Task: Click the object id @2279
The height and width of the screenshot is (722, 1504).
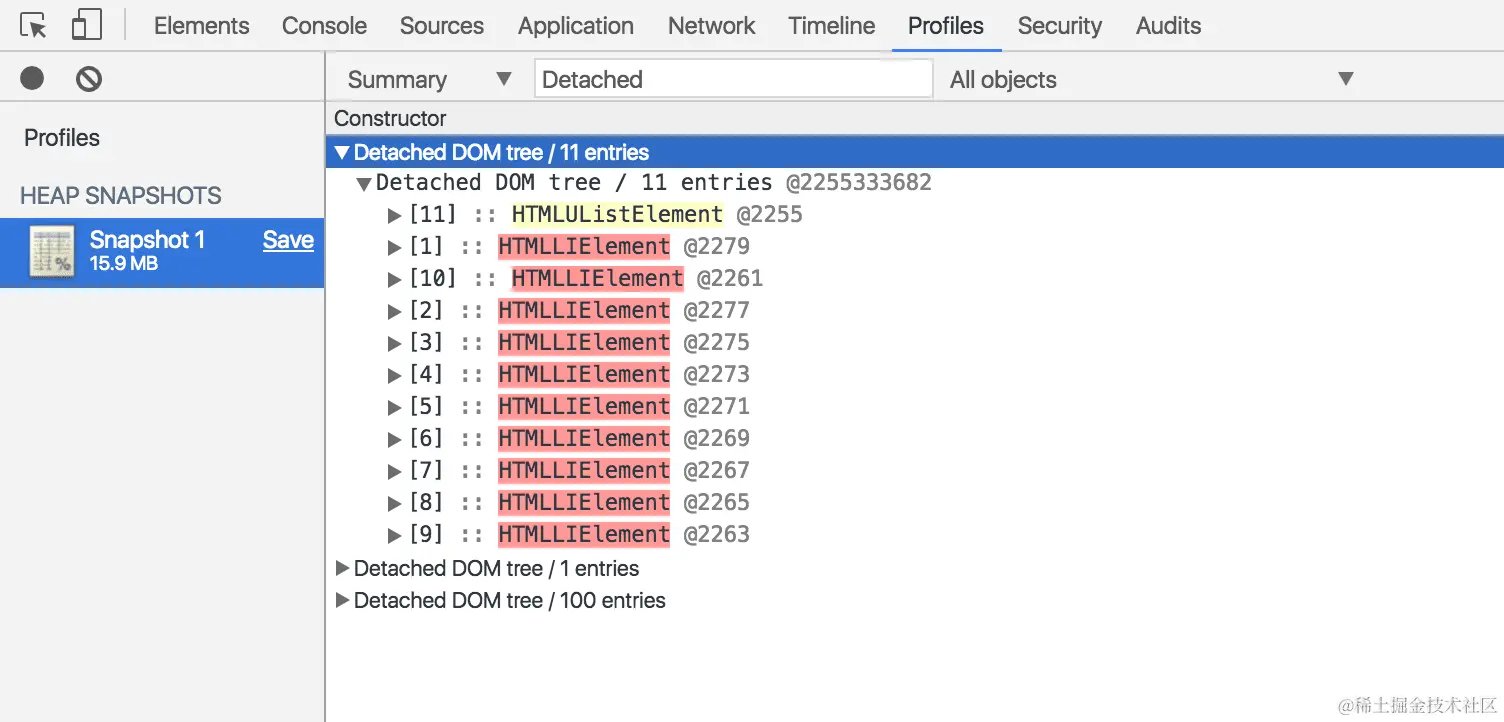Action: [x=717, y=246]
